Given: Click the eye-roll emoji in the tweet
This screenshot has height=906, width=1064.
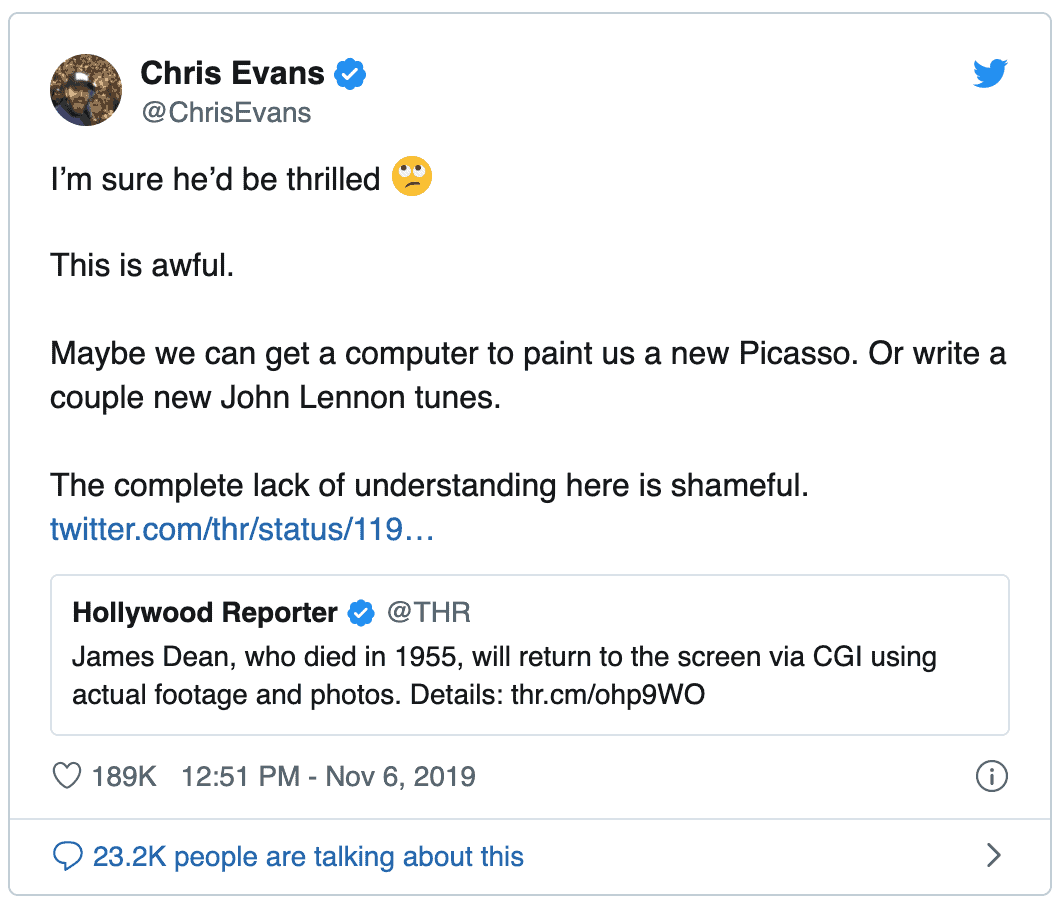Looking at the screenshot, I should tap(411, 177).
